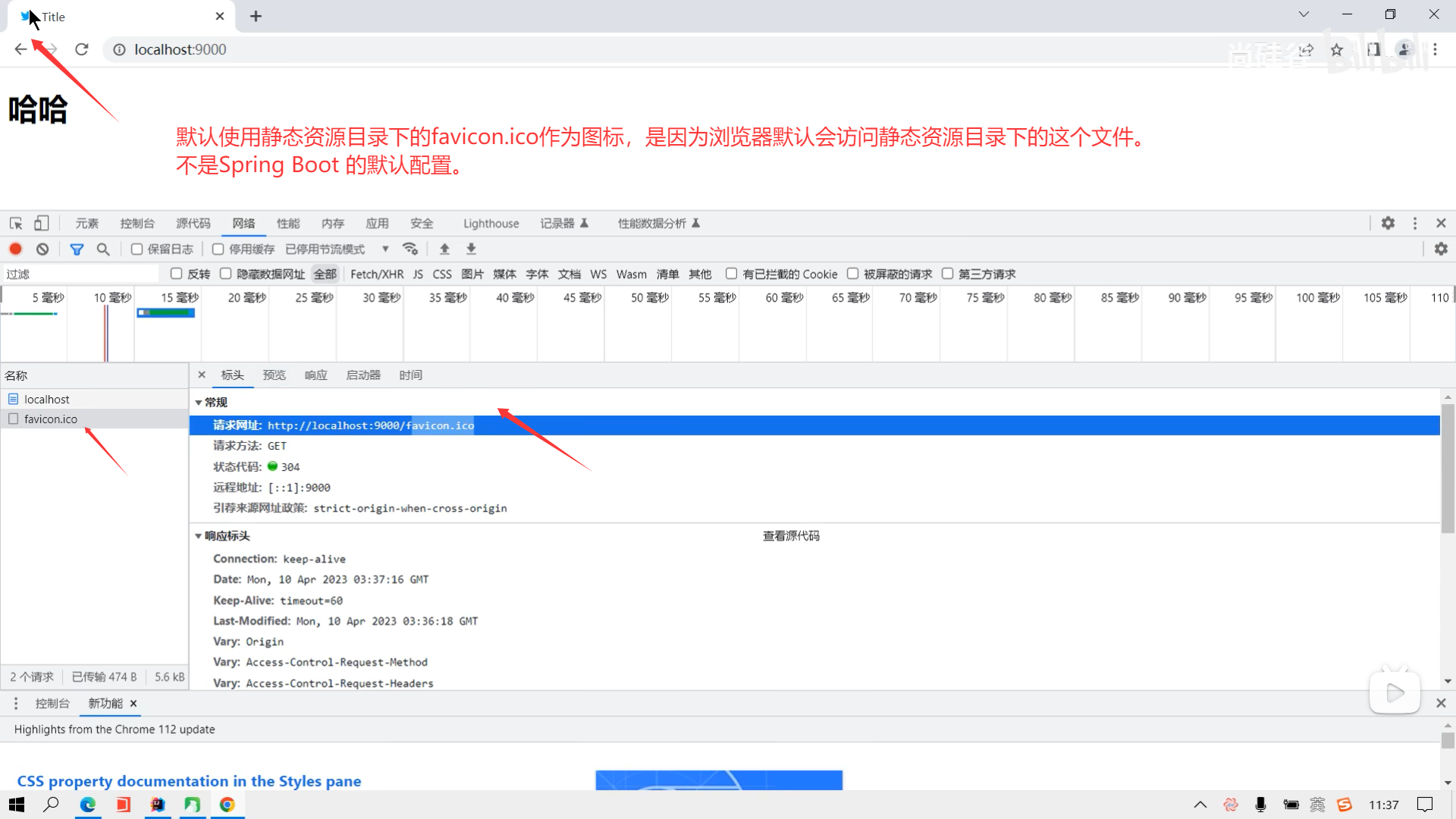This screenshot has height=819, width=1456.
Task: Click the import HAR upload icon
Action: (x=444, y=249)
